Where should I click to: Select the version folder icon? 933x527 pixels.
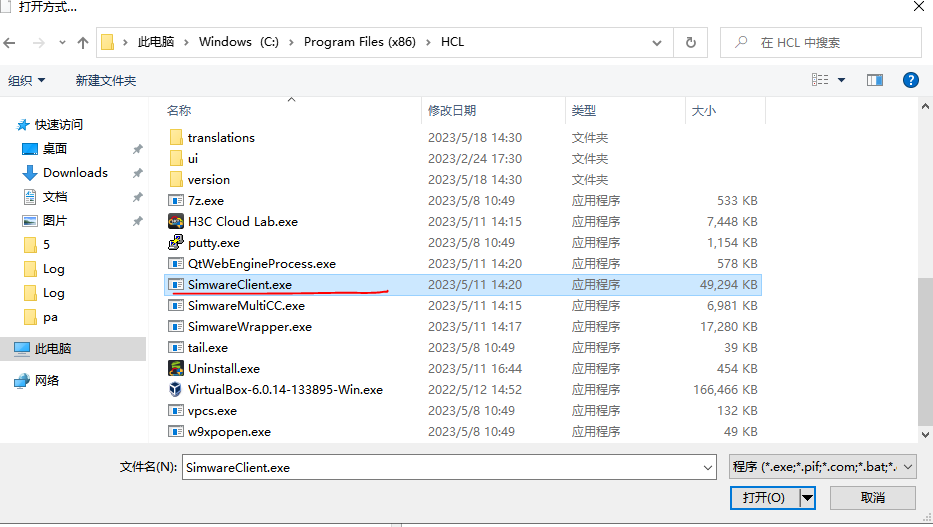pyautogui.click(x=176, y=180)
